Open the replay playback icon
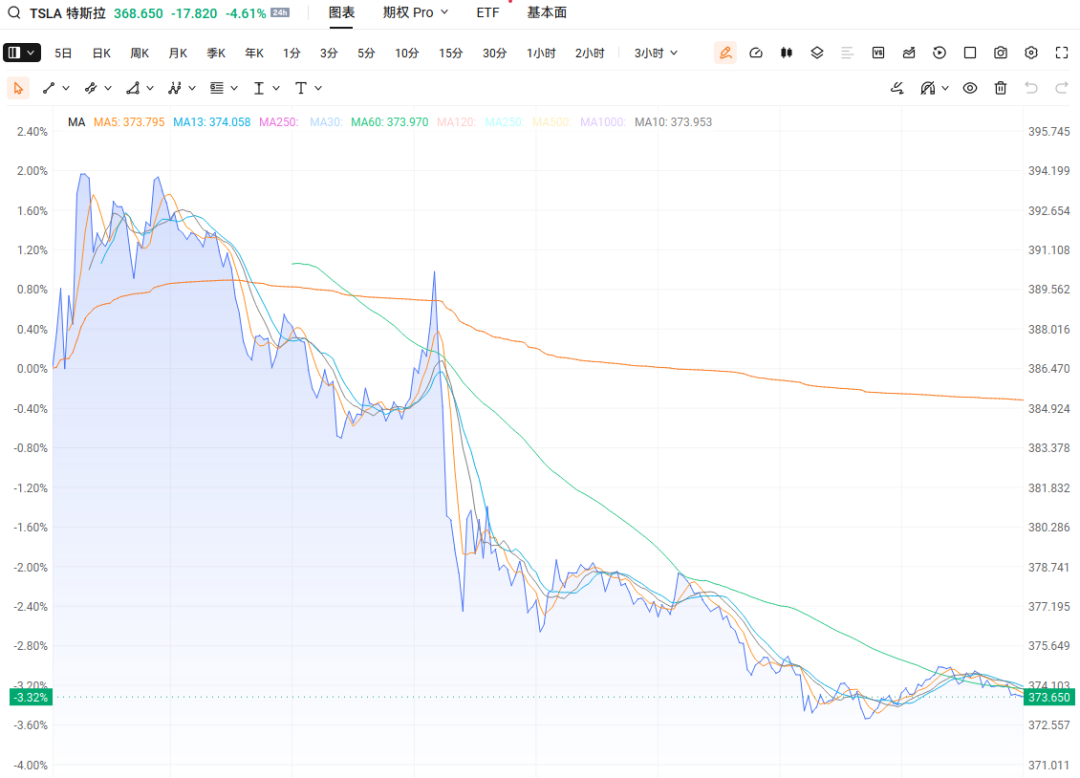 (939, 53)
